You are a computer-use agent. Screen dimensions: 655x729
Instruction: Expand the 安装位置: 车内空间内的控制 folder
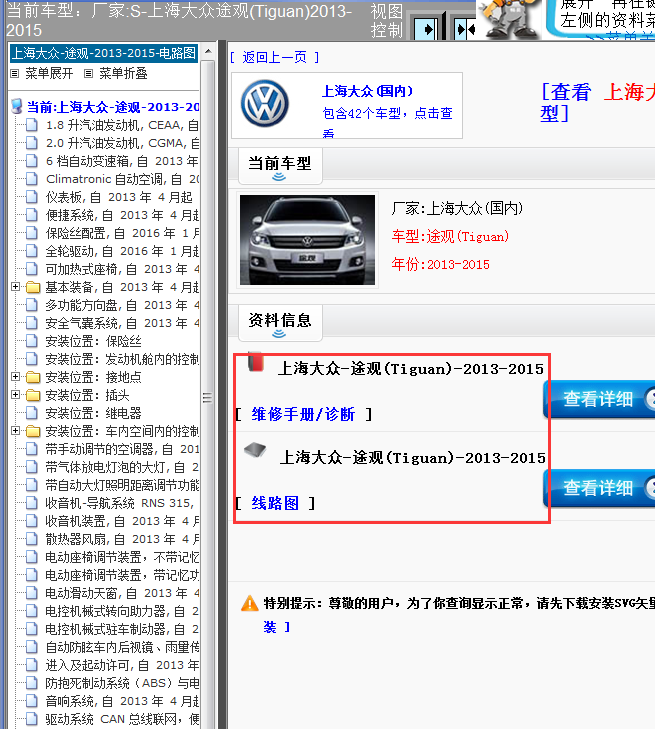click(15, 431)
